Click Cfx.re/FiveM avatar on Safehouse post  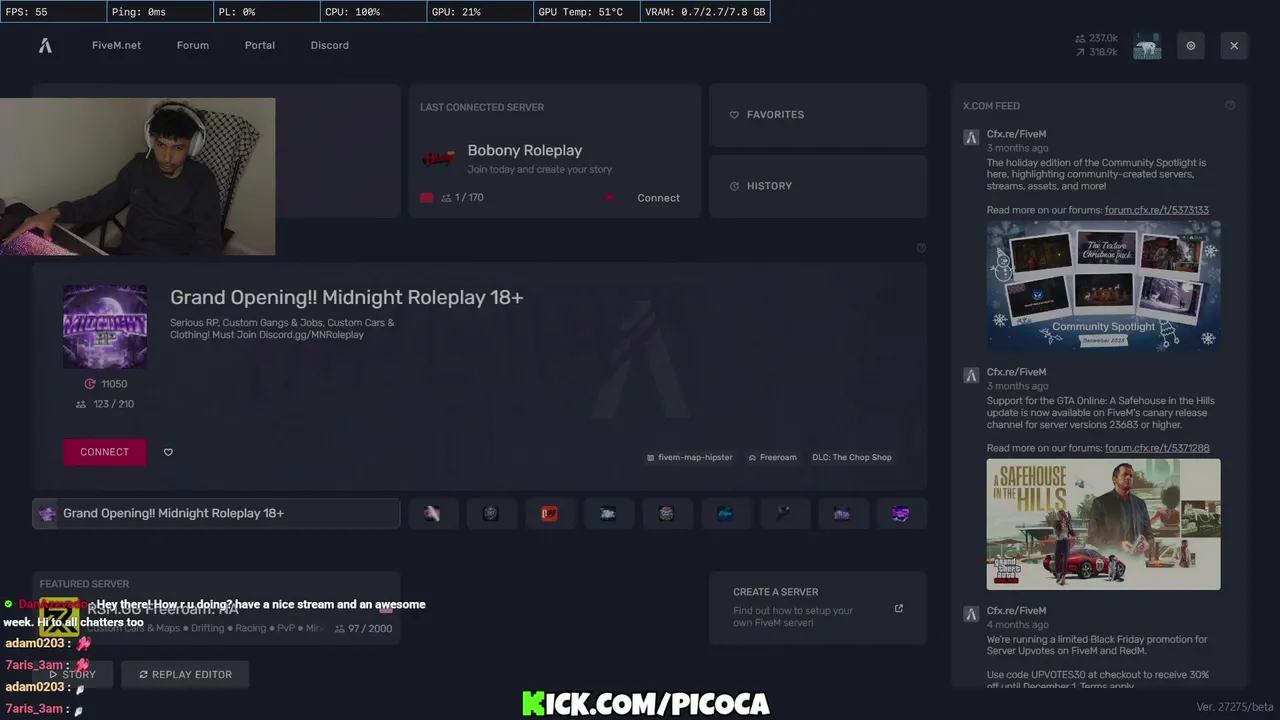[x=971, y=376]
